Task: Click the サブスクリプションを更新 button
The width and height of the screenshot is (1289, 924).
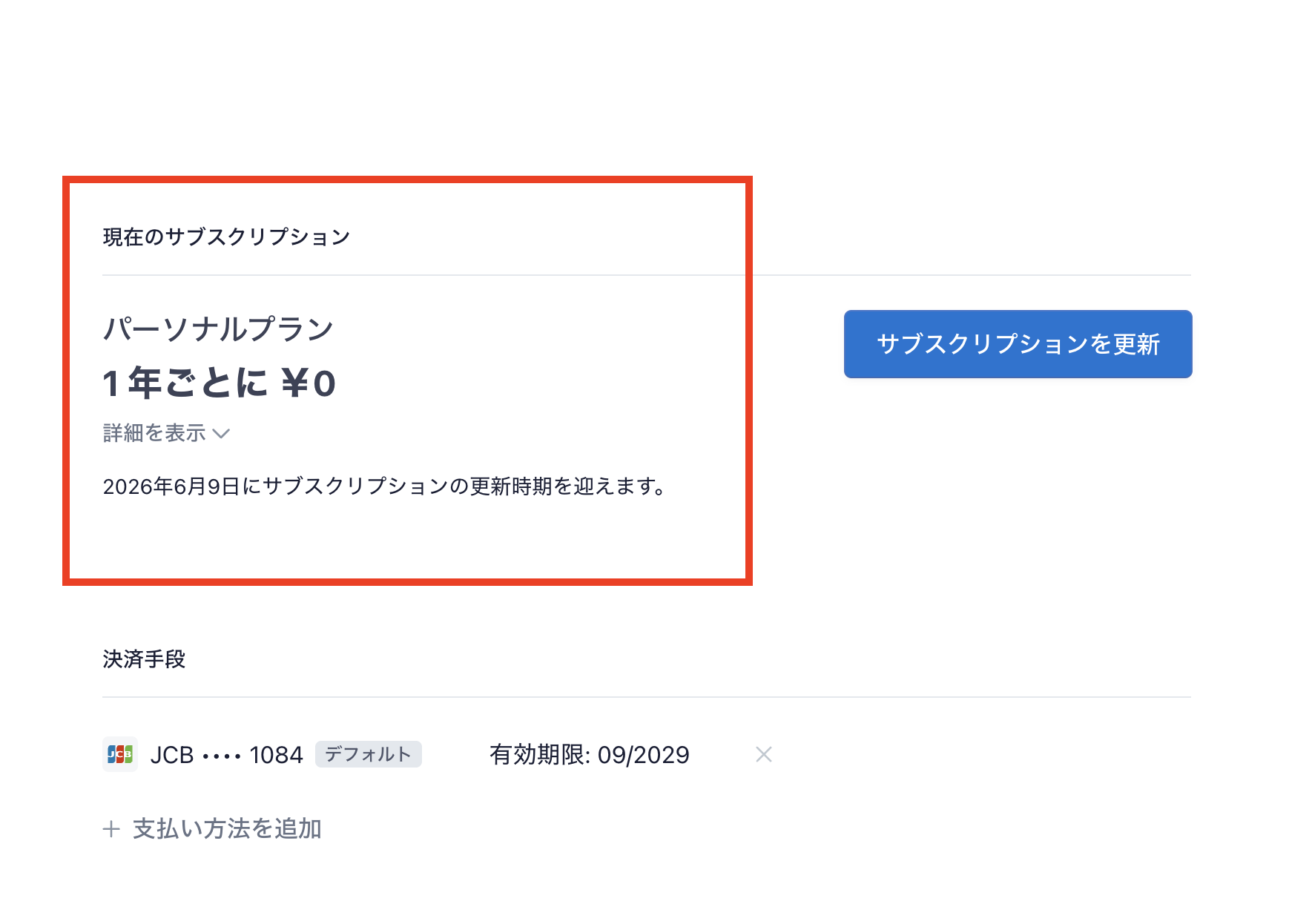Action: [x=1018, y=344]
